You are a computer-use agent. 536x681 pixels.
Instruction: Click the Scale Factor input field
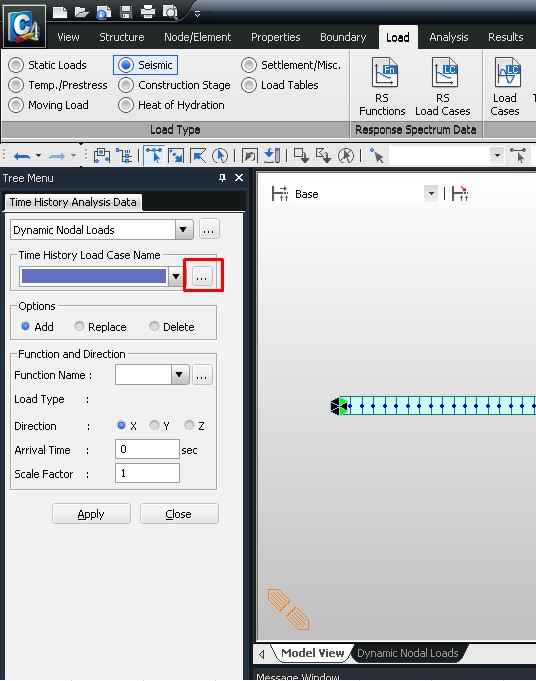(x=147, y=473)
